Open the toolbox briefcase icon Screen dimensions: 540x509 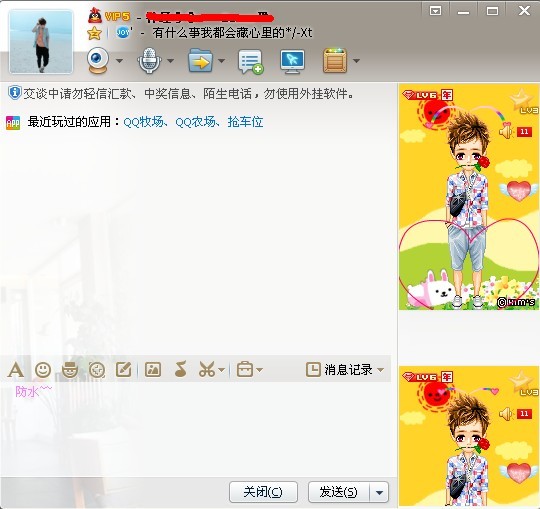coord(245,370)
